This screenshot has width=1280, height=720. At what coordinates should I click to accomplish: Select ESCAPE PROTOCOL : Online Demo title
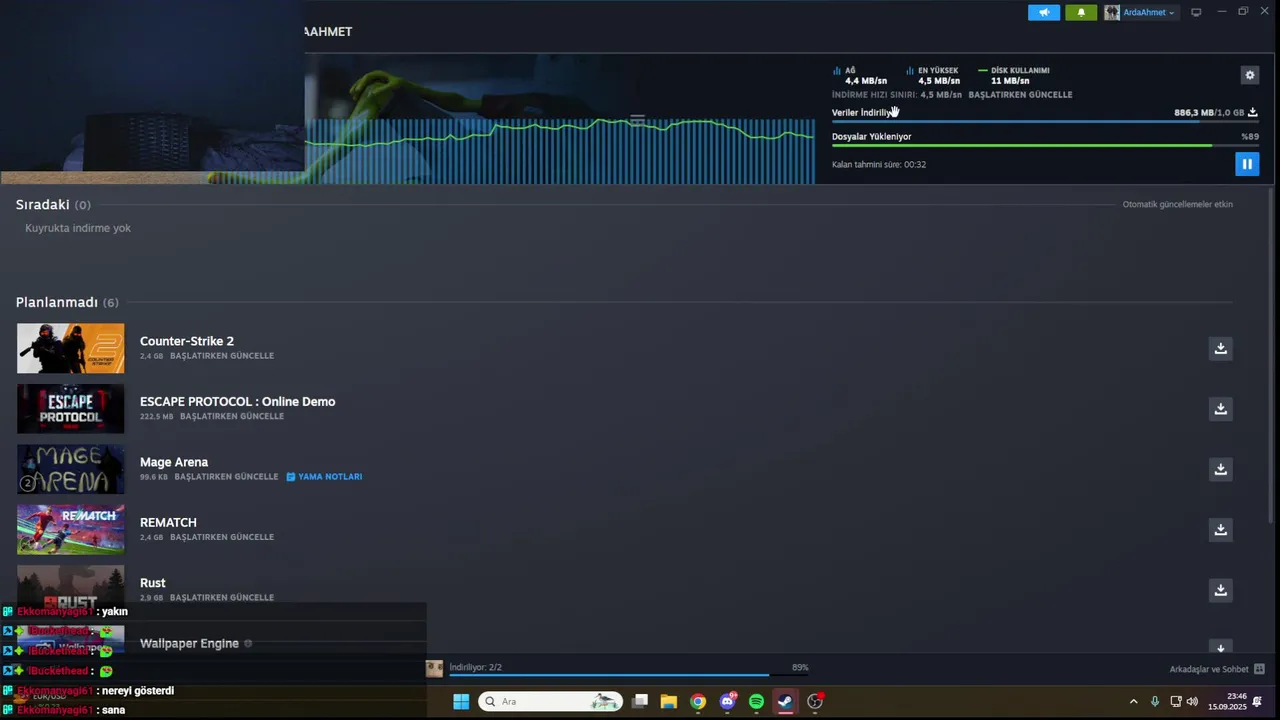pyautogui.click(x=238, y=402)
